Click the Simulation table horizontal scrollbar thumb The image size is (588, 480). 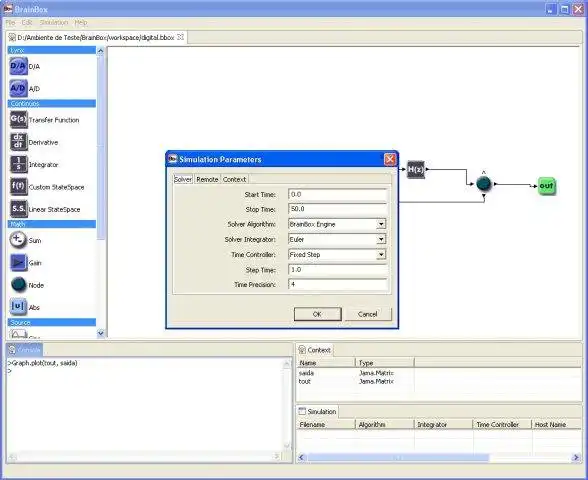[x=398, y=457]
